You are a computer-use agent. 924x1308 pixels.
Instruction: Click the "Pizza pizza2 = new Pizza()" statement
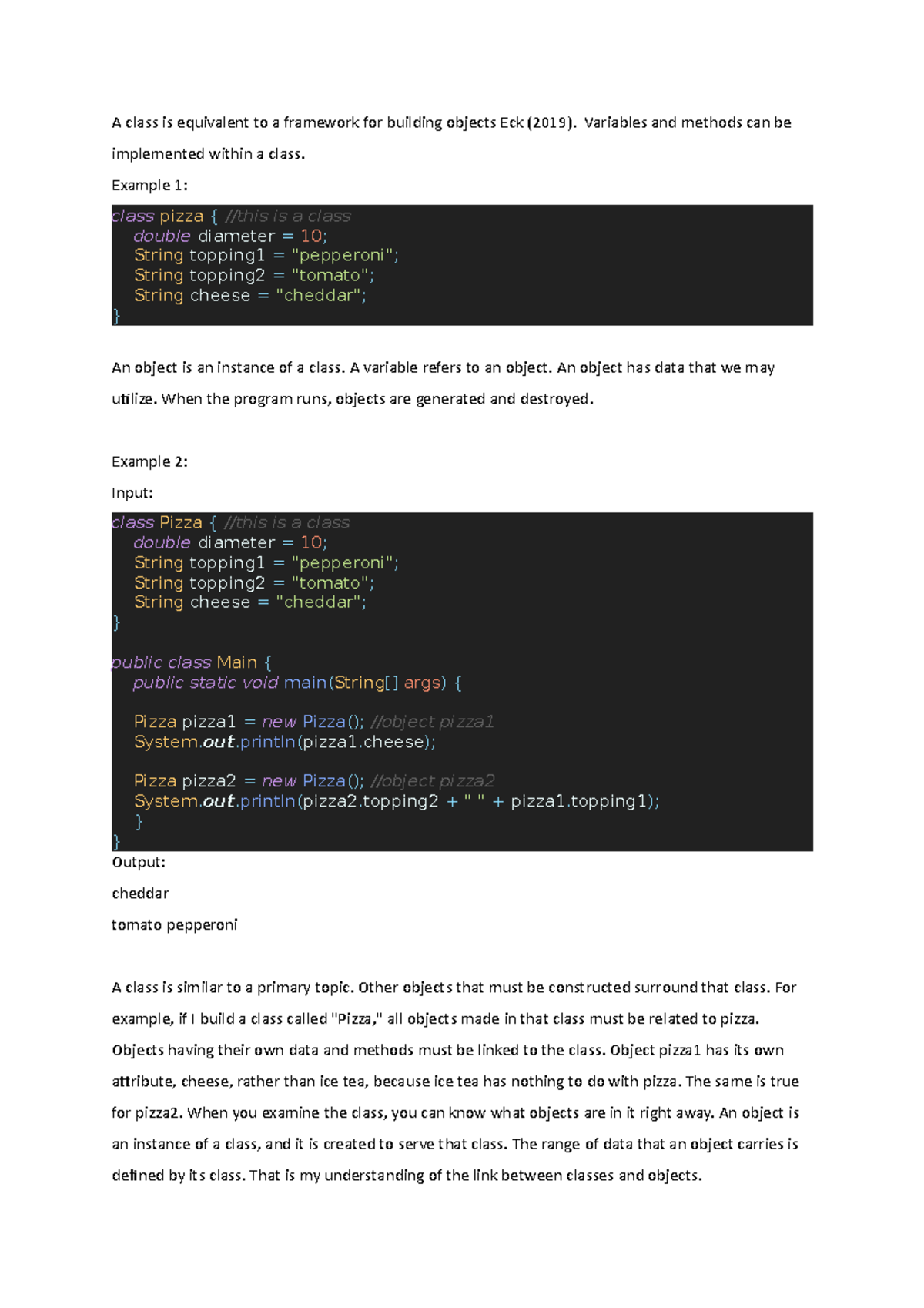(x=248, y=781)
